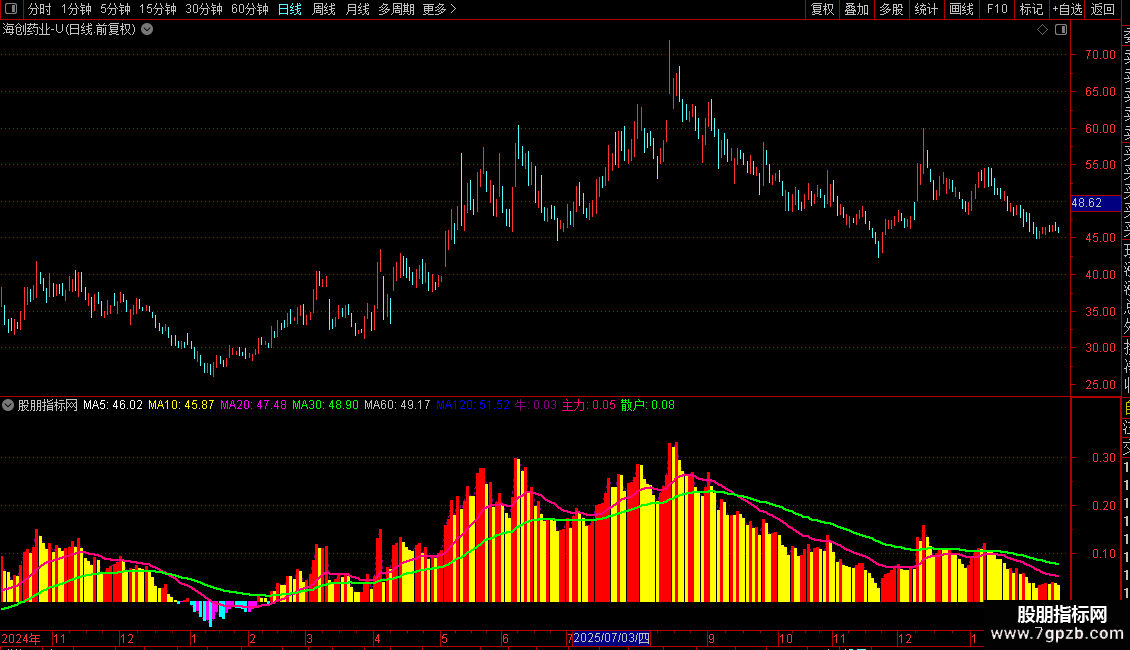This screenshot has height=650, width=1130.
Task: Click the 48.62 current price label
Action: [1095, 203]
